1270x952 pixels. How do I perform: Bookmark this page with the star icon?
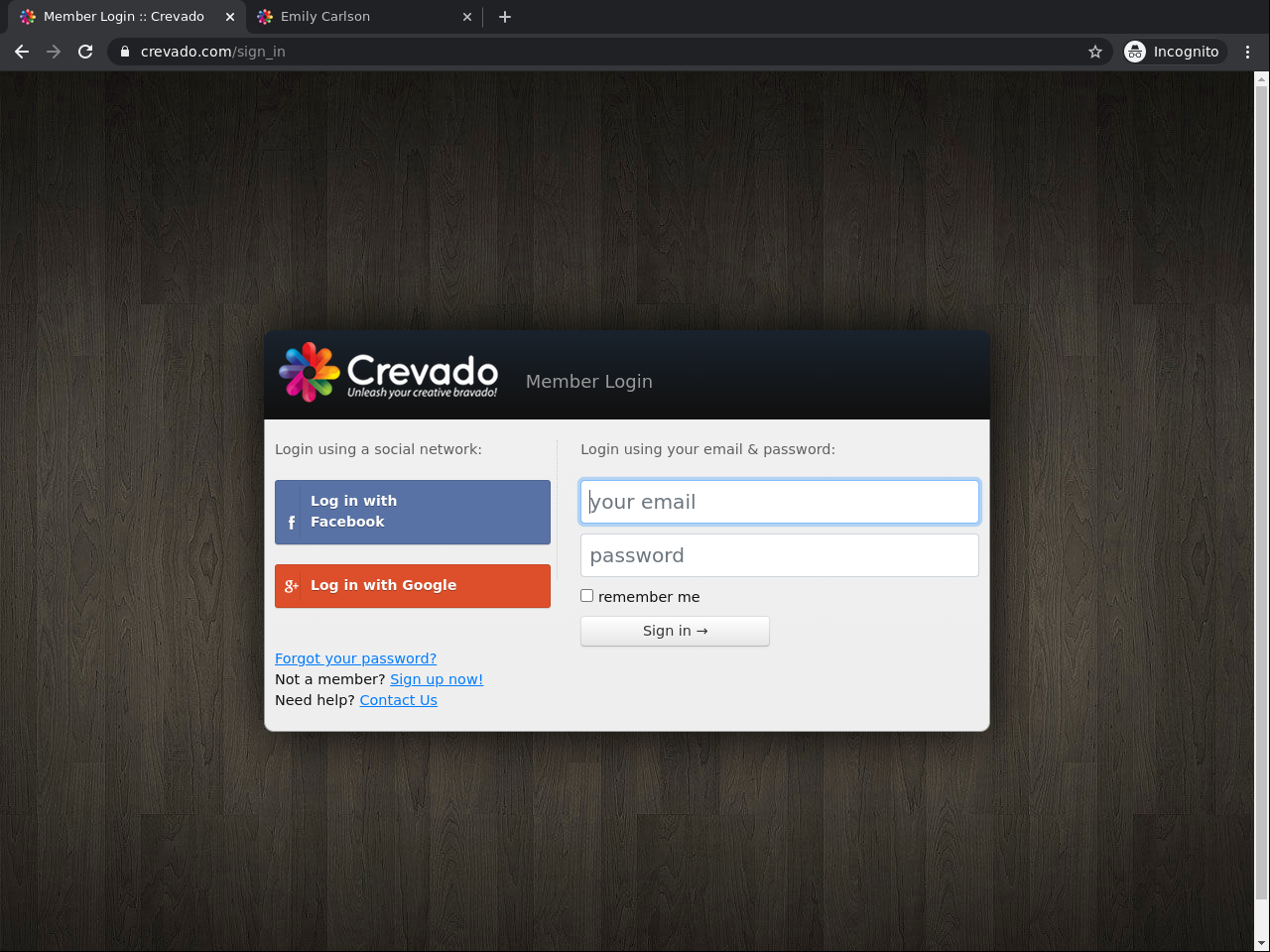coord(1095,52)
